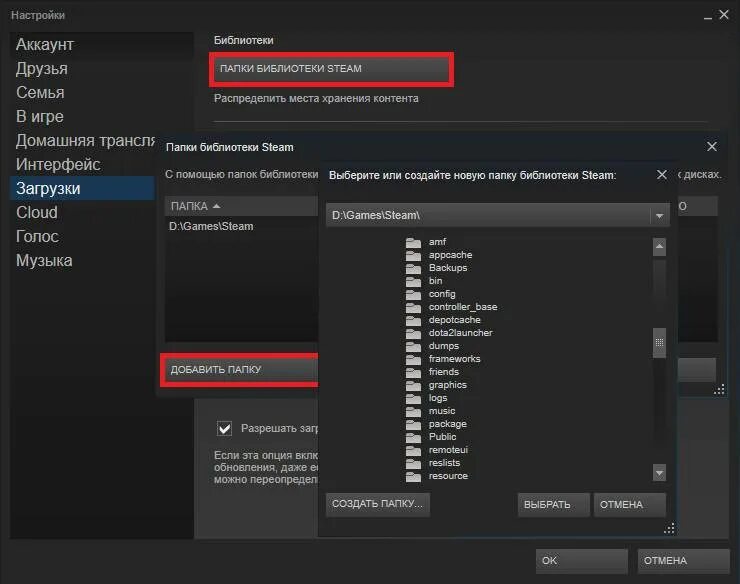The image size is (740, 584).
Task: Click the graphics folder icon
Action: (413, 385)
